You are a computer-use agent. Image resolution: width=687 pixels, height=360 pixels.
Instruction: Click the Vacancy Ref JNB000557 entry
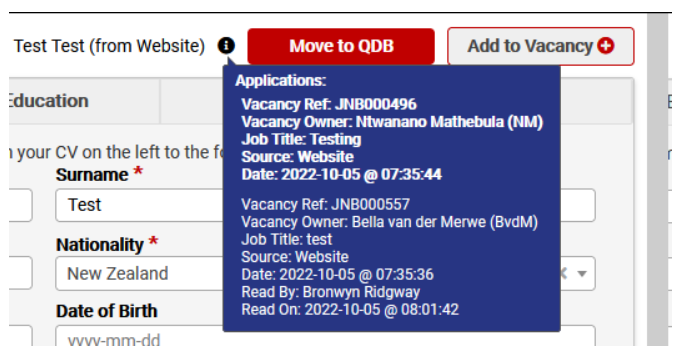(x=326, y=204)
